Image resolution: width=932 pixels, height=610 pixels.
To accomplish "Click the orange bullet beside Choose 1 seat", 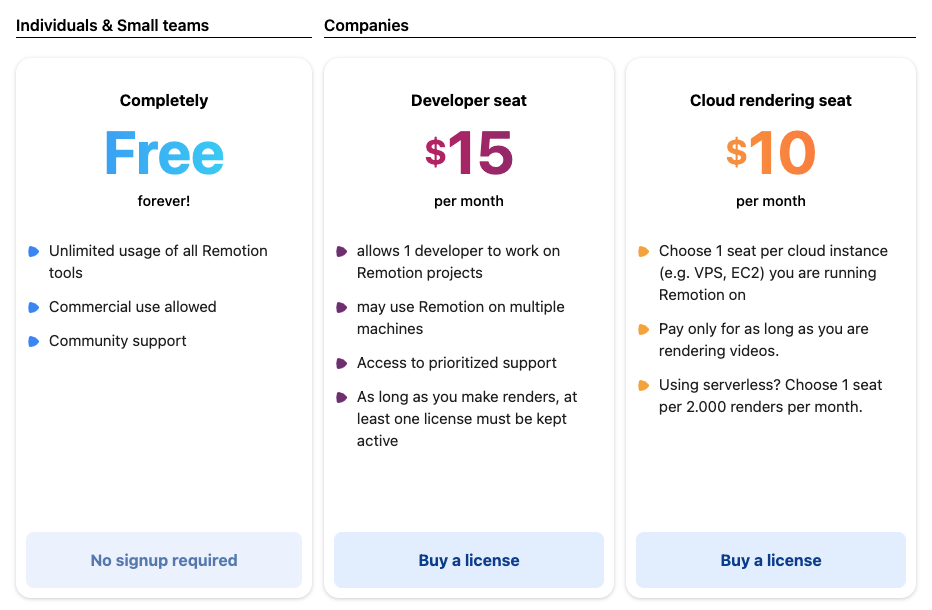I will 643,251.
